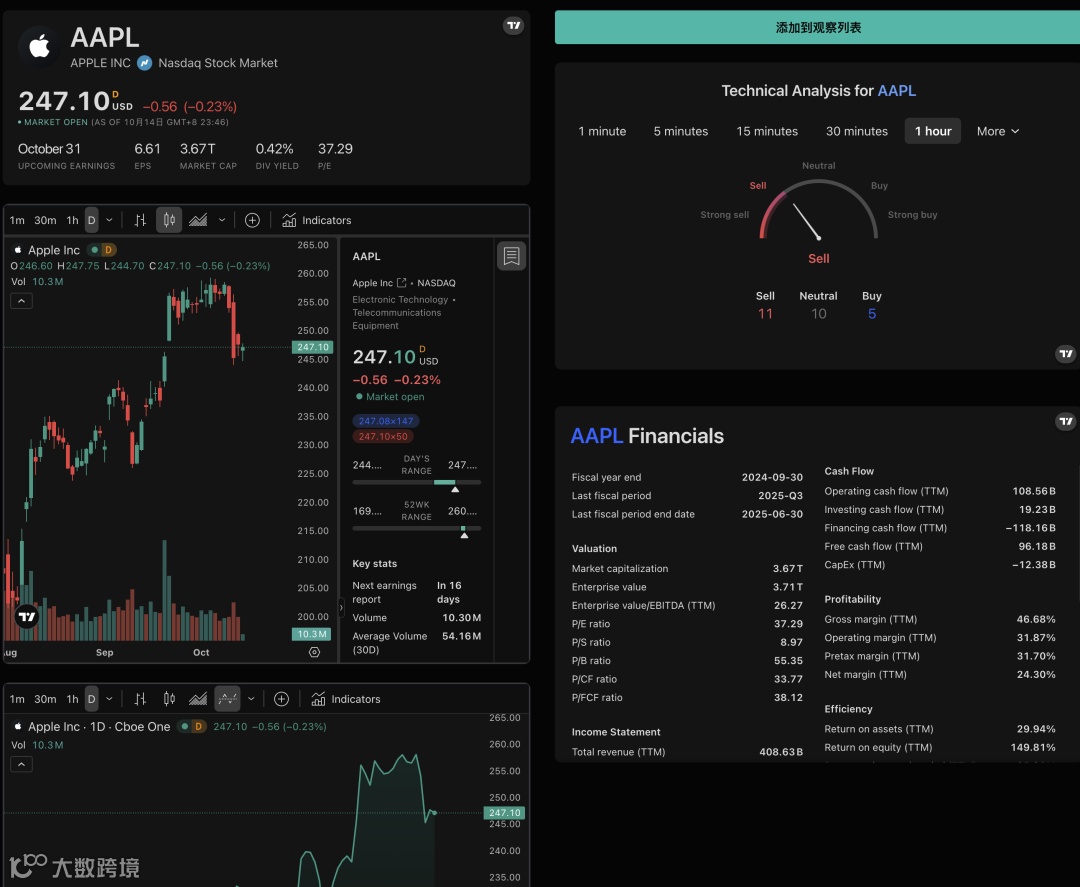The width and height of the screenshot is (1080, 887).
Task: Select 1 minute technical analysis tab
Action: pyautogui.click(x=602, y=132)
